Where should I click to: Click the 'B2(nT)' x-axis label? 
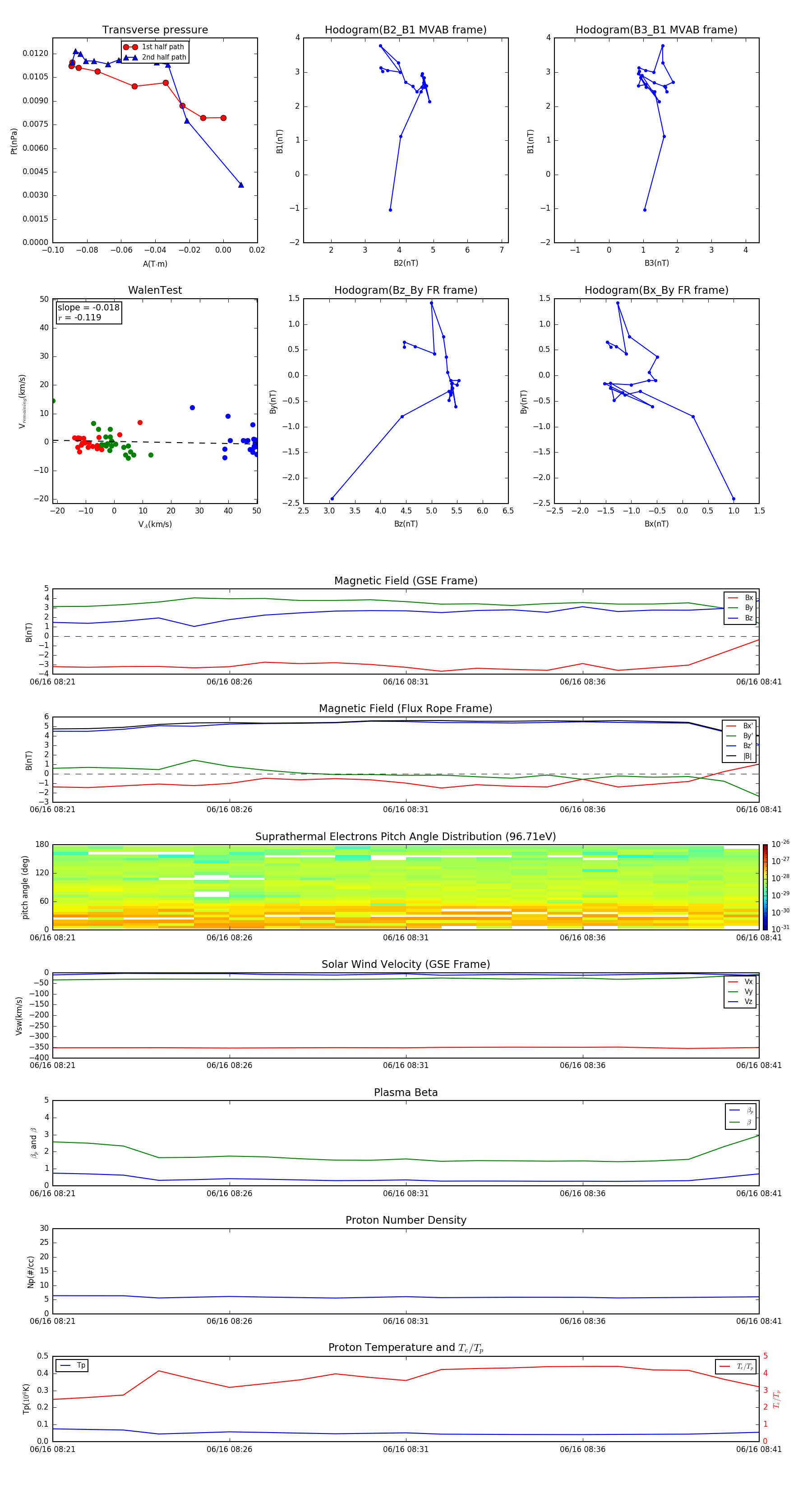pyautogui.click(x=406, y=263)
